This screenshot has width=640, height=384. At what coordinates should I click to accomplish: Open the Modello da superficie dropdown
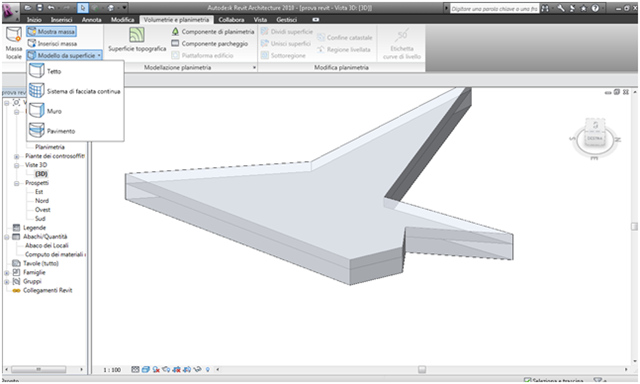coord(64,55)
